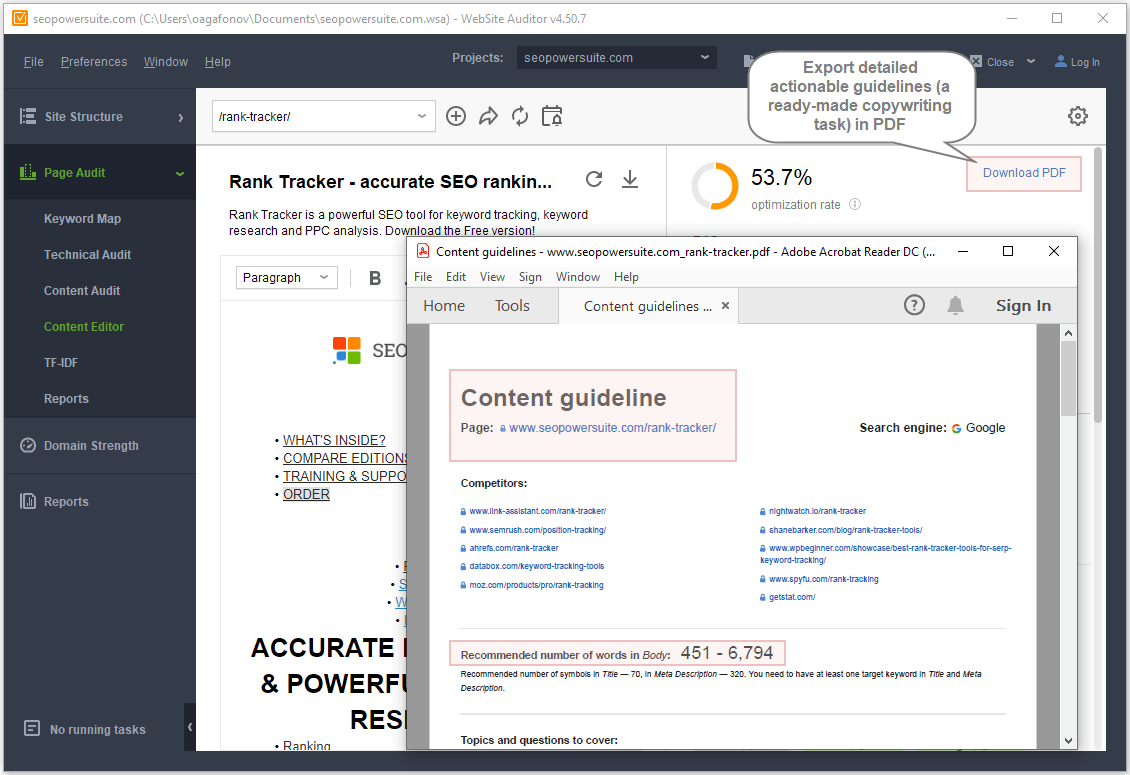Click the Bold formatting button
This screenshot has height=775, width=1130.
375,278
